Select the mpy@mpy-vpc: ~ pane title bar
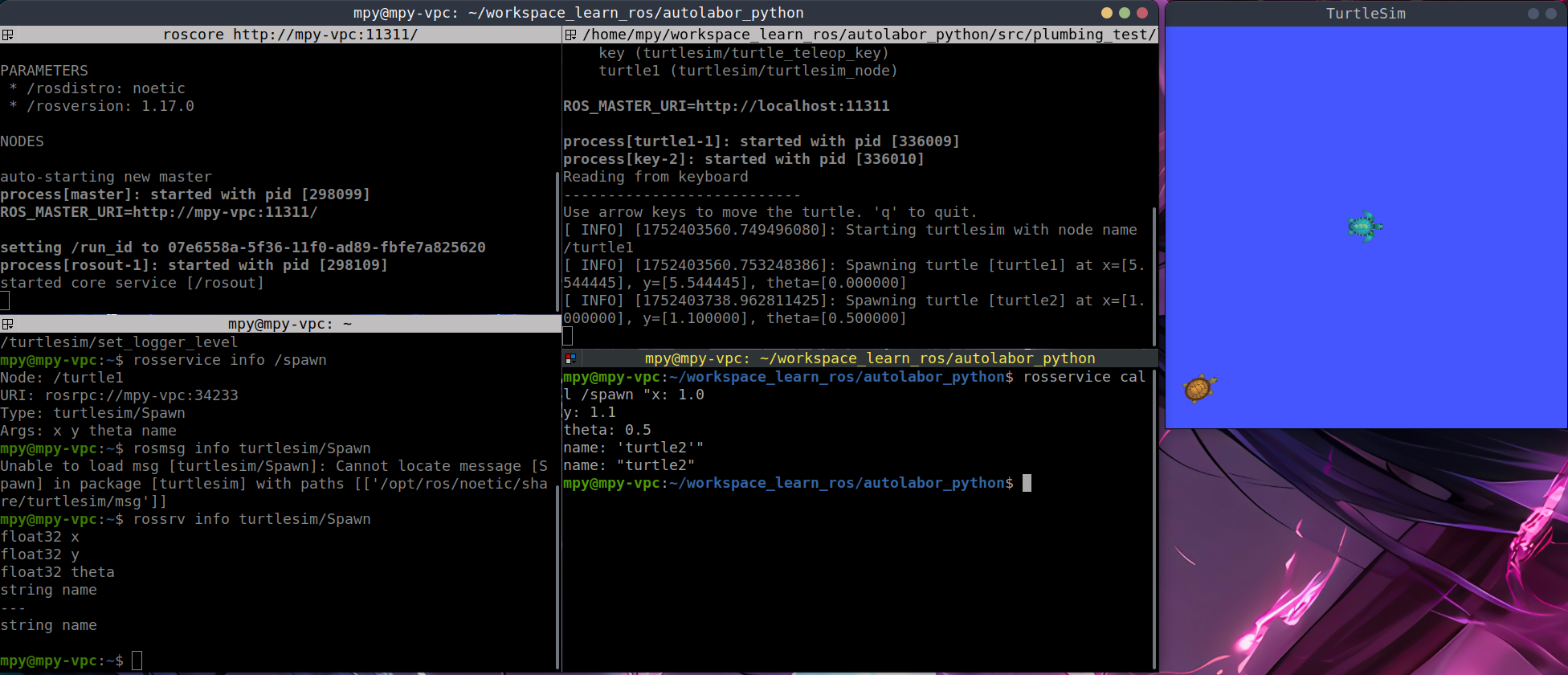 click(289, 324)
